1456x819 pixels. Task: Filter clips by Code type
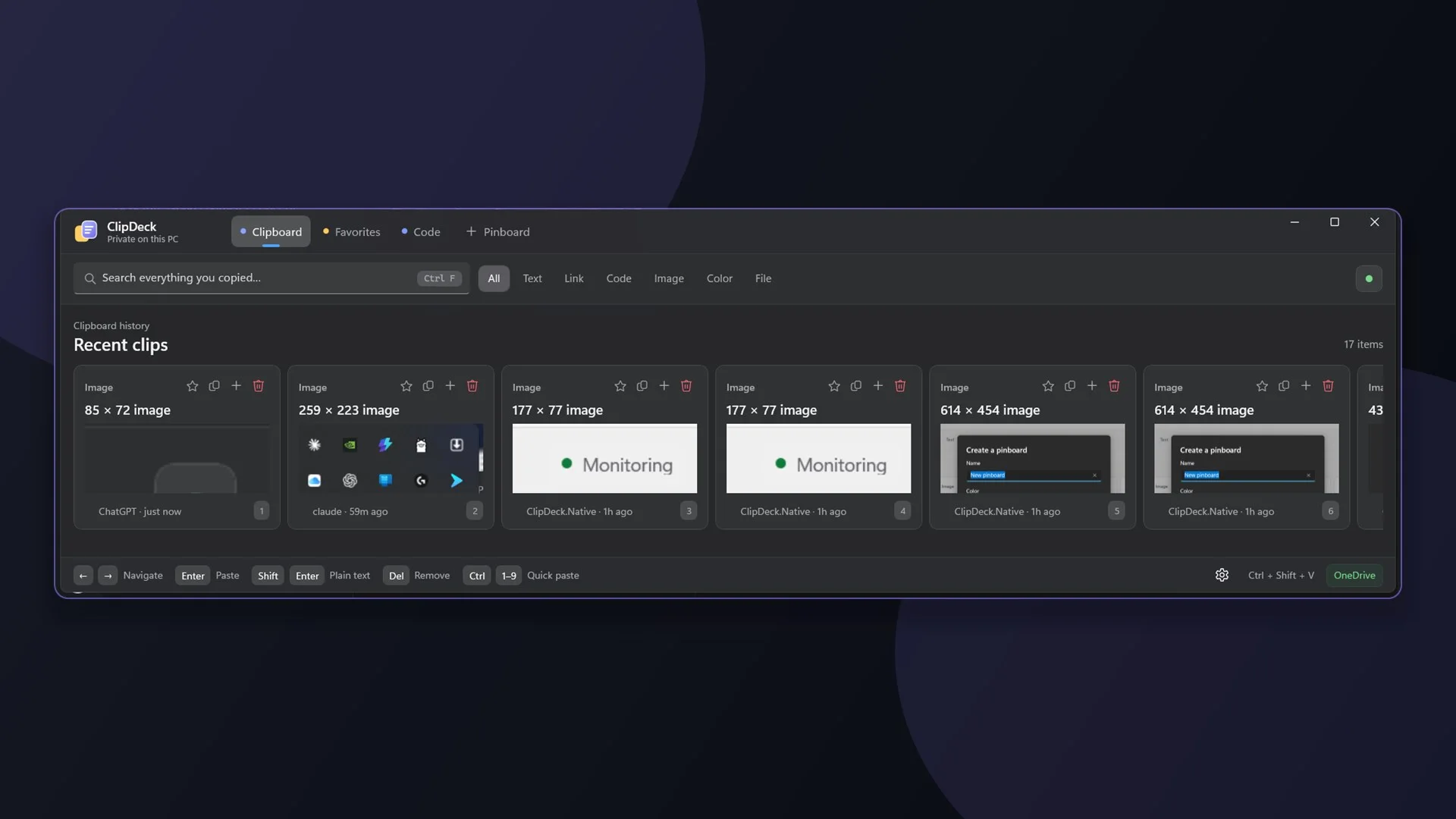point(619,278)
